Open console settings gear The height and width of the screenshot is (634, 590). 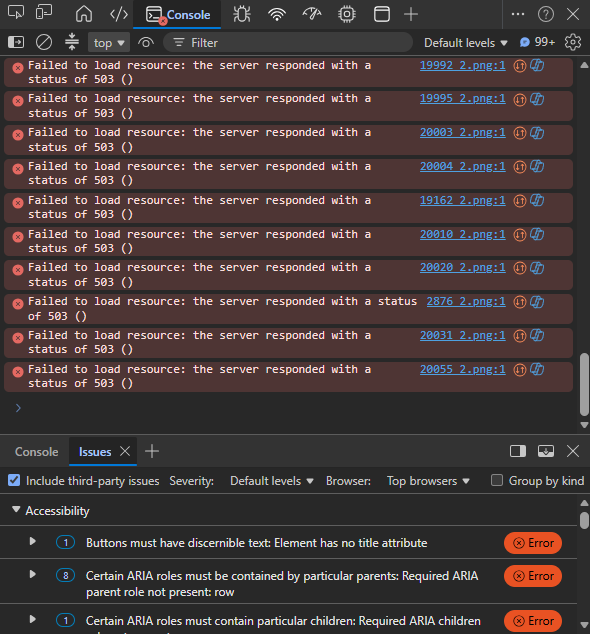coord(573,42)
